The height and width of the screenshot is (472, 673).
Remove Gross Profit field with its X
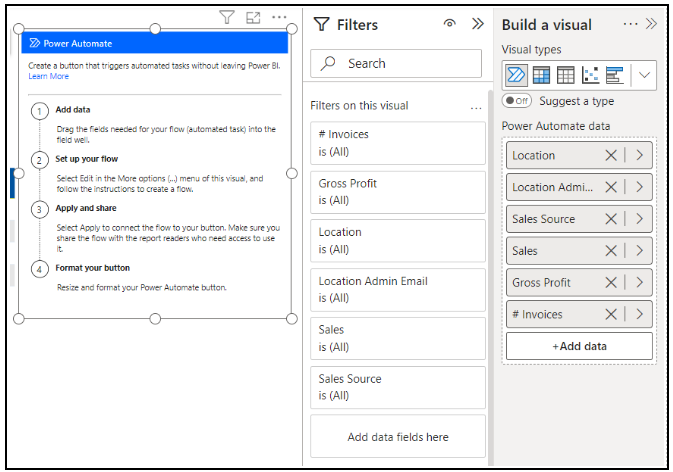click(x=611, y=282)
